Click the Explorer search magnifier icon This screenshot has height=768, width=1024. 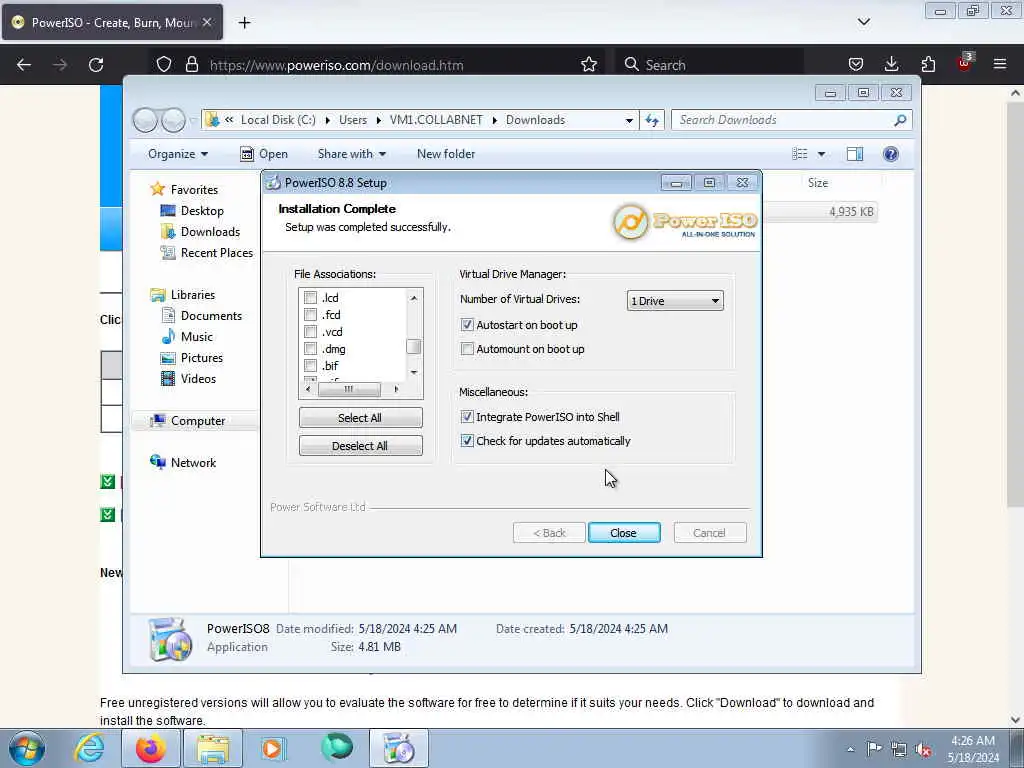click(900, 120)
